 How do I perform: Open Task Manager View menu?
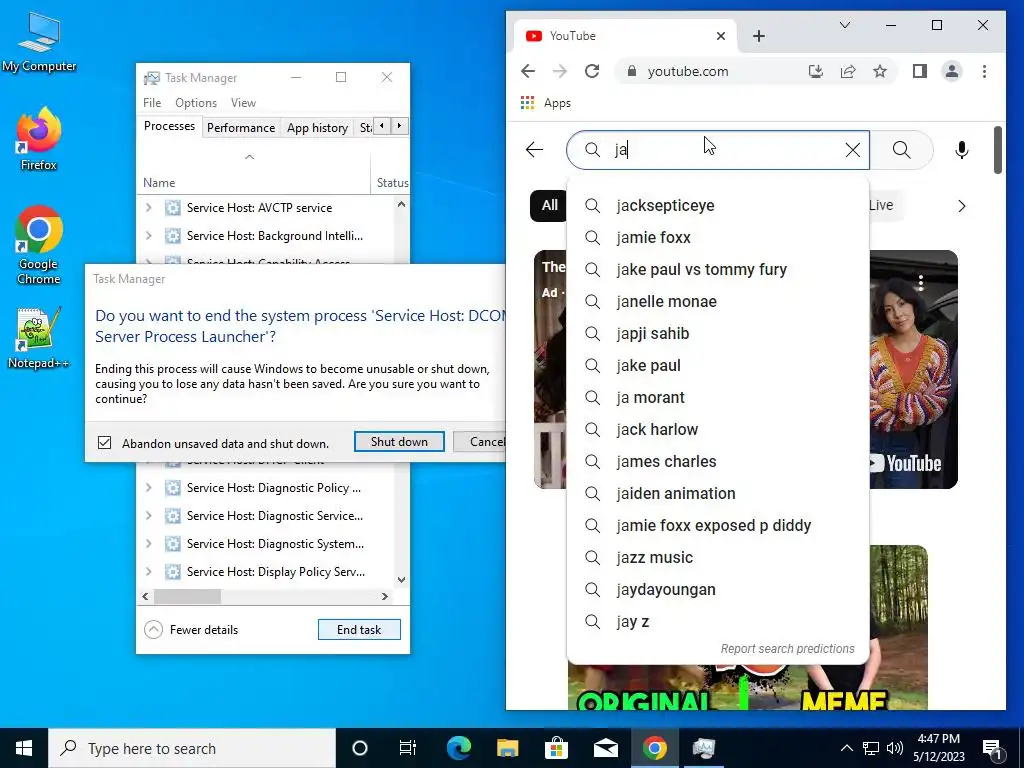click(x=243, y=103)
